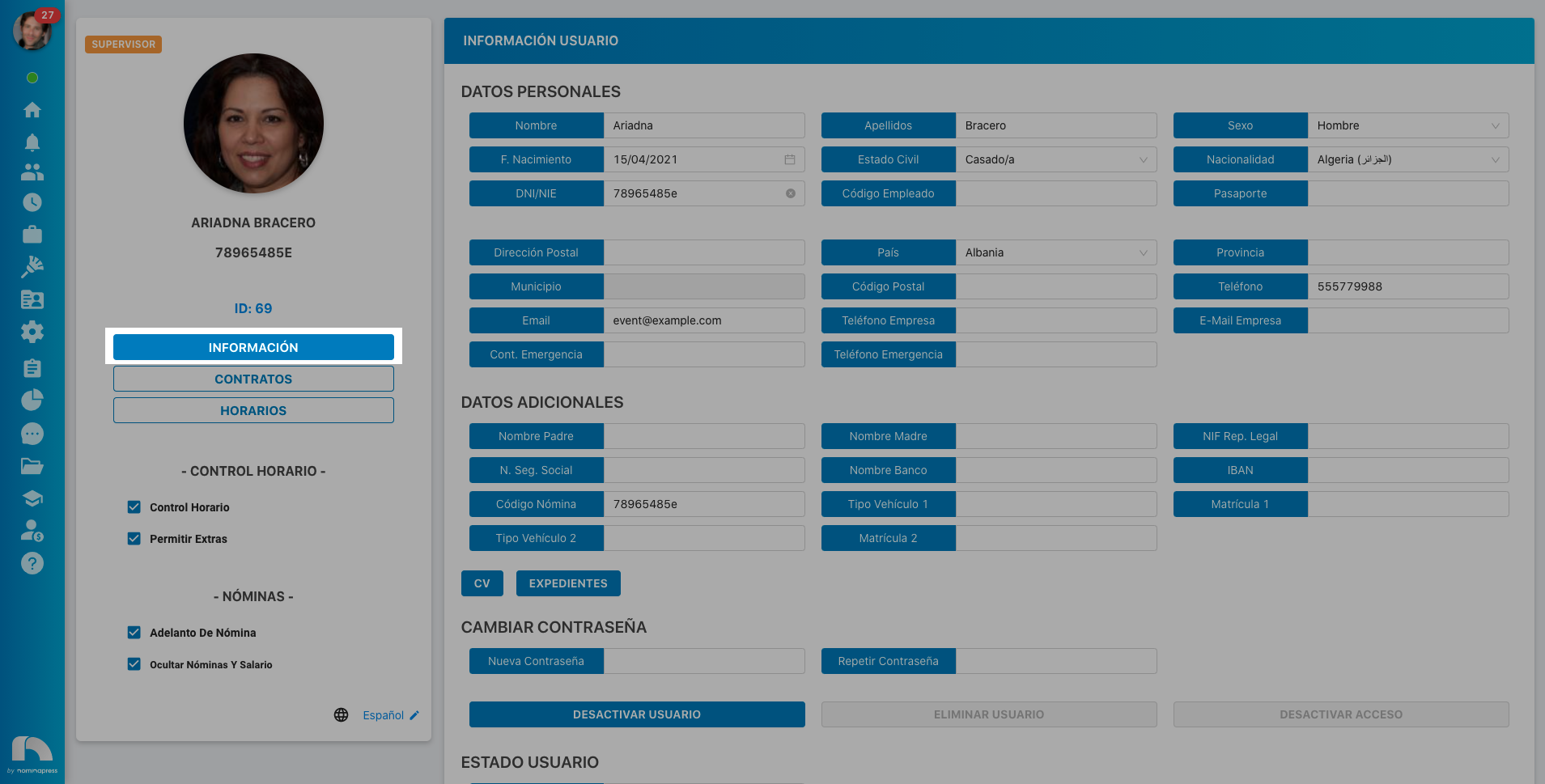Clear the DNI/NIE field with x icon
This screenshot has width=1545, height=784.
(791, 193)
